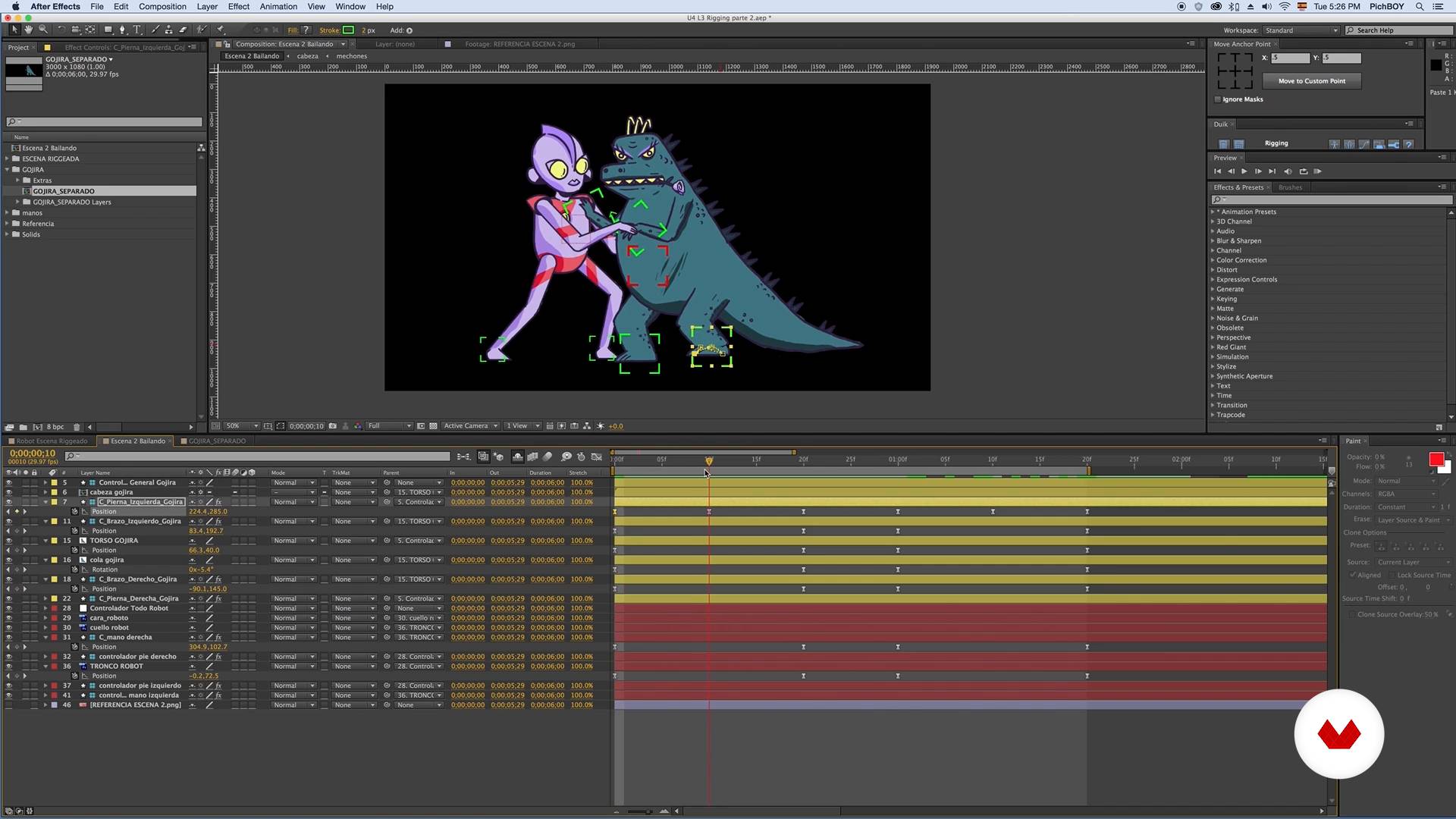This screenshot has height=819, width=1456.
Task: Hide the cabeza gojira layer
Action: 9,492
